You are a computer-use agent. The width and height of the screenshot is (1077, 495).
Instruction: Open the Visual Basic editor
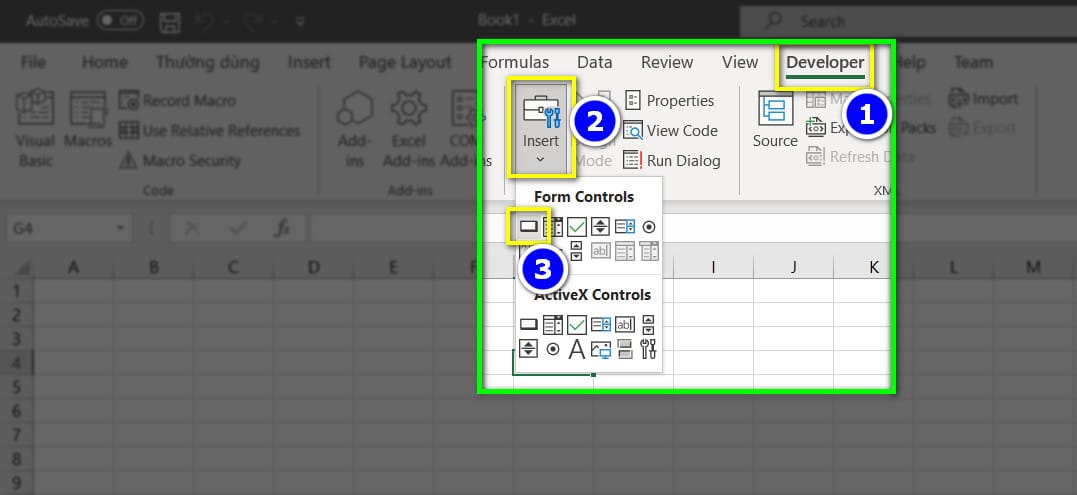click(x=35, y=128)
